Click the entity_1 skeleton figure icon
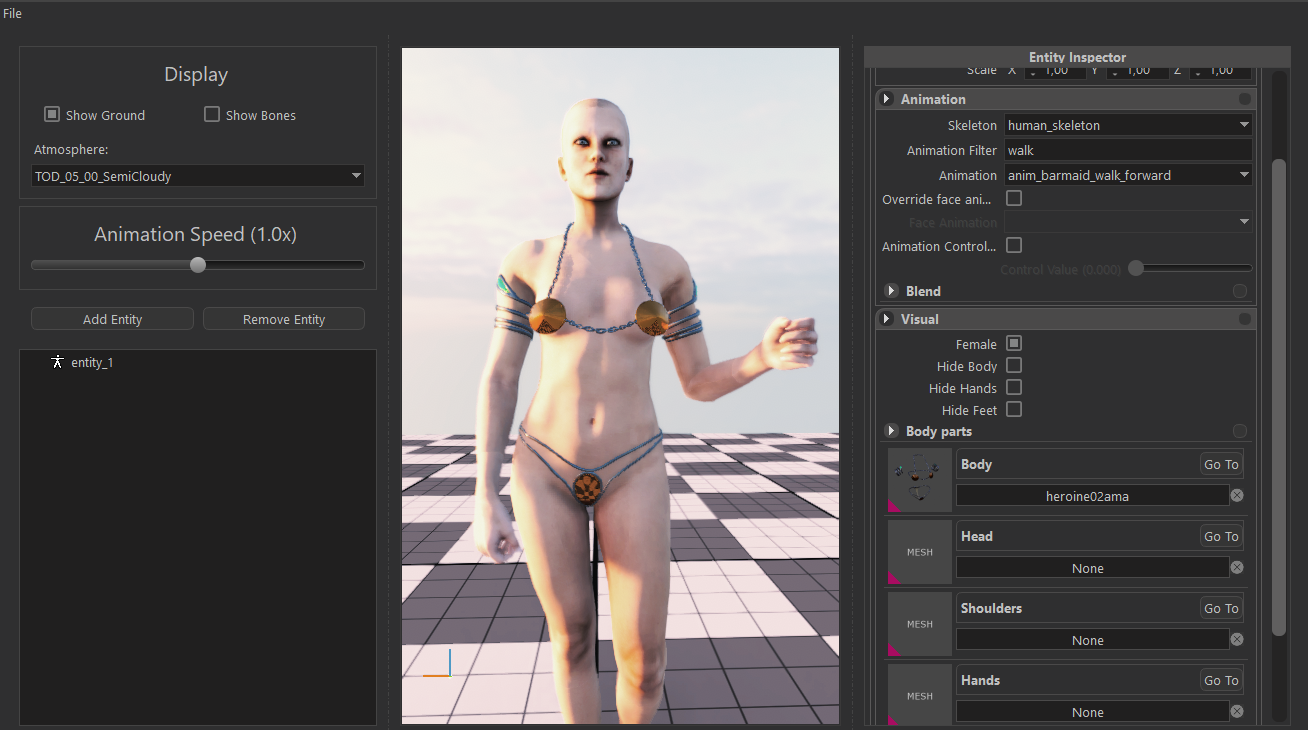Image resolution: width=1308 pixels, height=730 pixels. (x=57, y=362)
